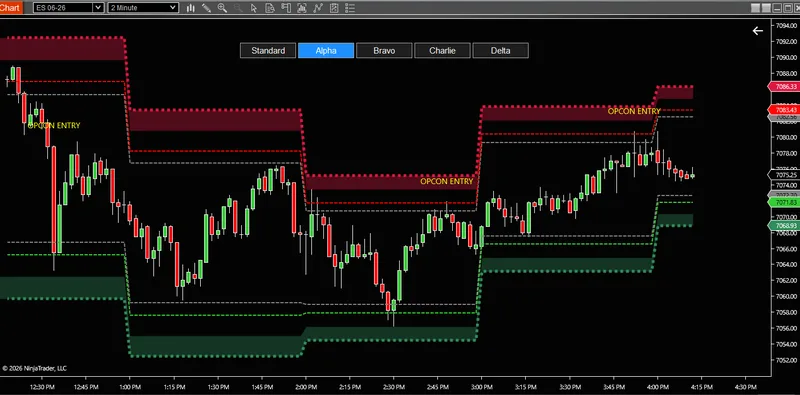Click the 7052.00 price axis label
Screen dimensions: 800x395
click(786, 360)
